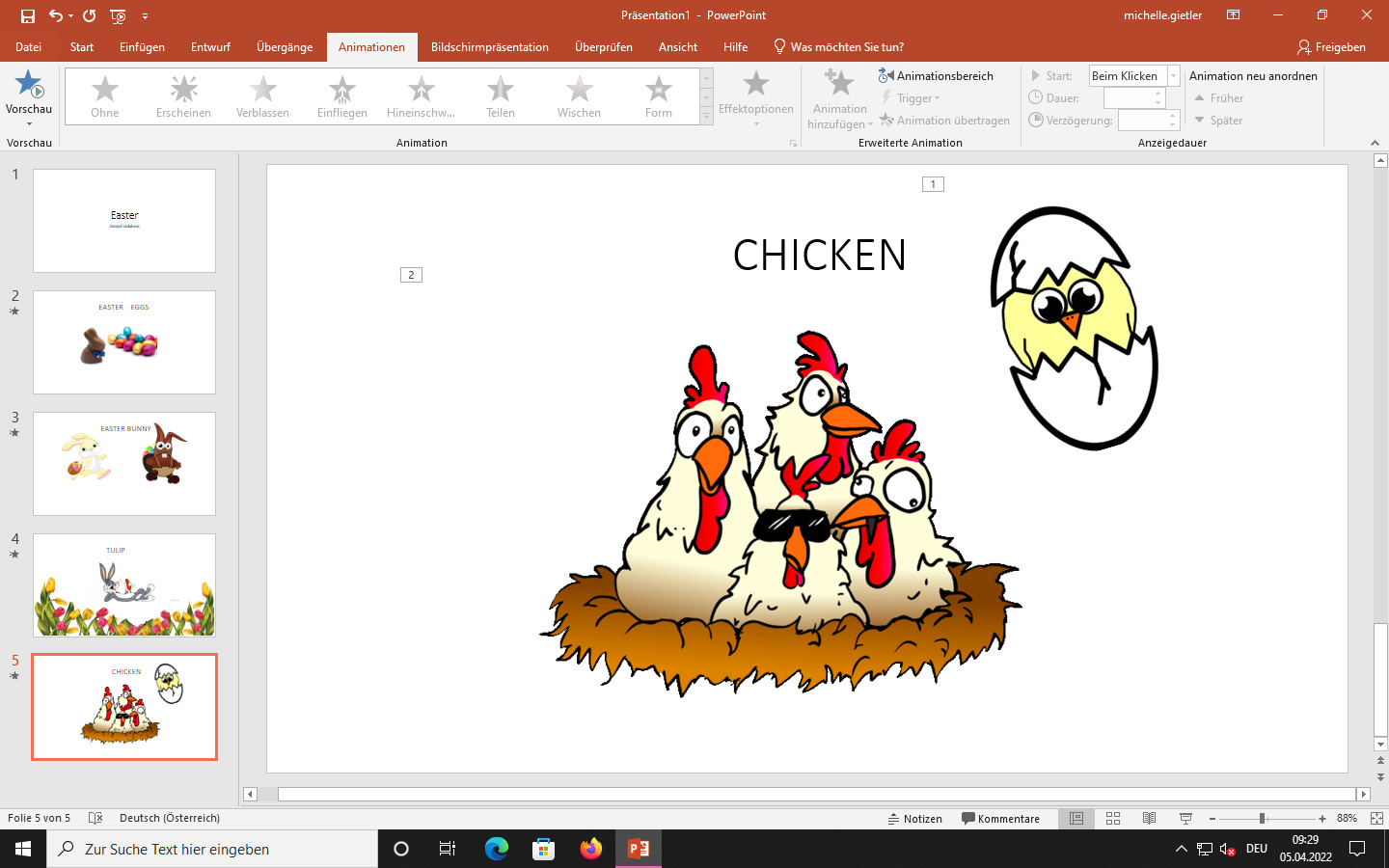Select the Form animation
Screen dimensions: 1389x868
659,96
